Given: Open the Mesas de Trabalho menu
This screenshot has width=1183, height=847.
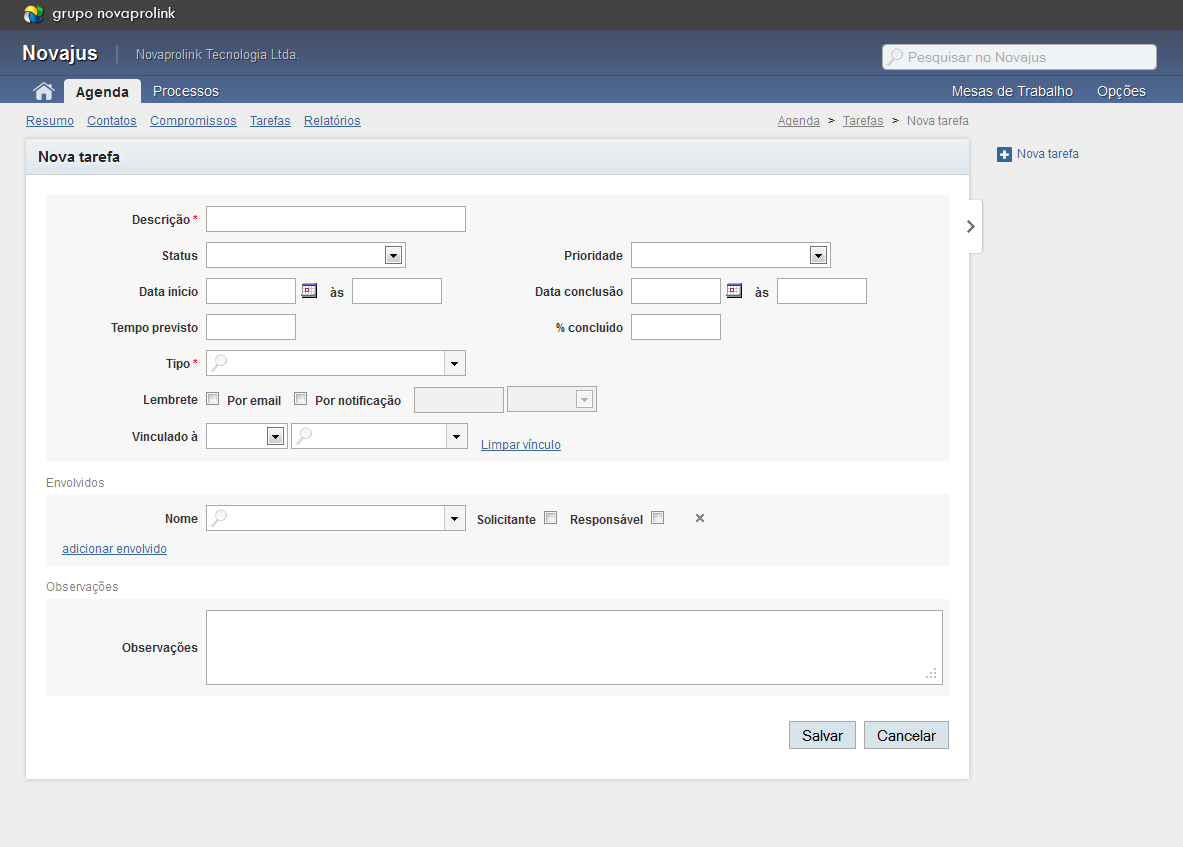Looking at the screenshot, I should [1012, 91].
